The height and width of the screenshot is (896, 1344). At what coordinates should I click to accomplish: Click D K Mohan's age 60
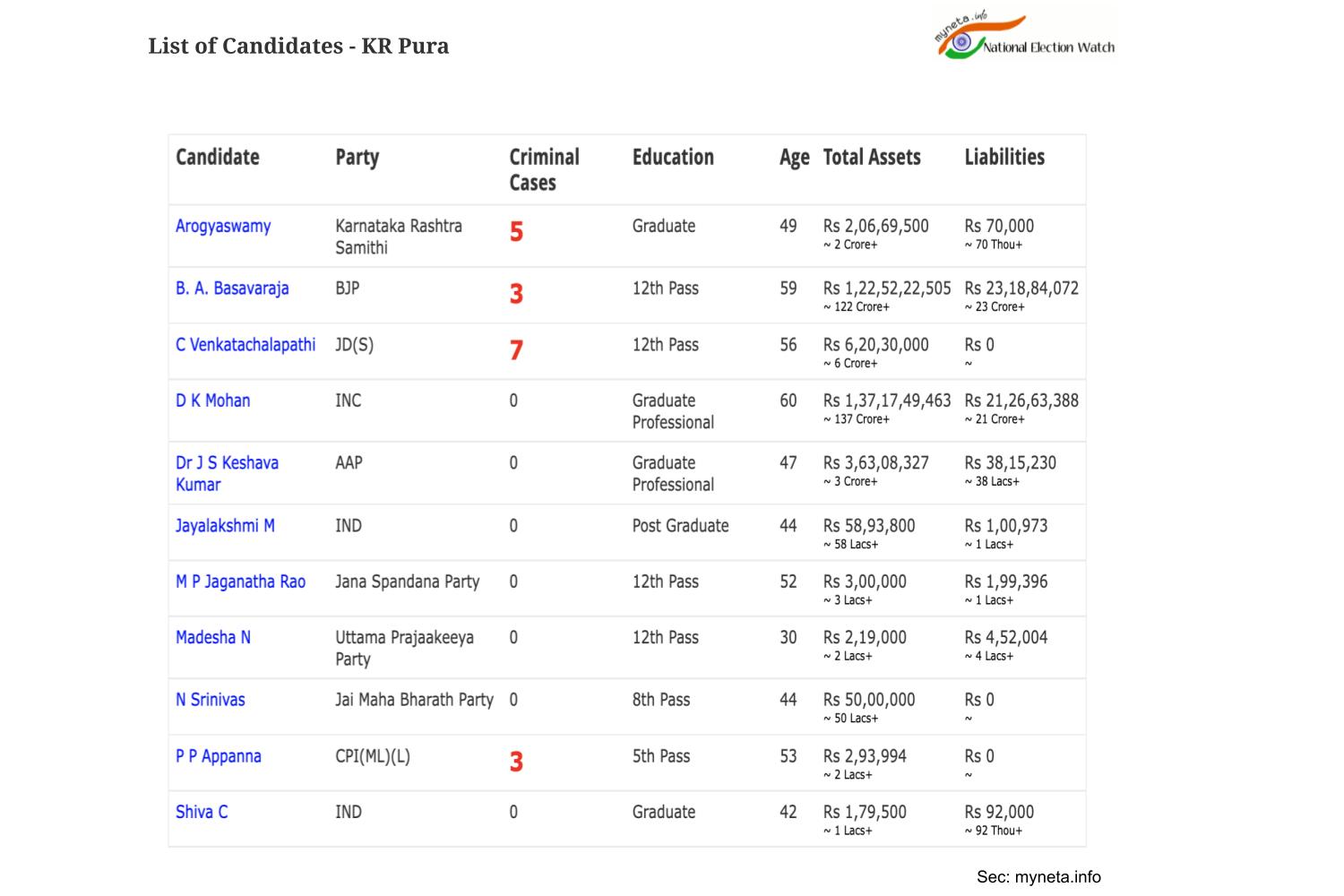pyautogui.click(x=788, y=401)
